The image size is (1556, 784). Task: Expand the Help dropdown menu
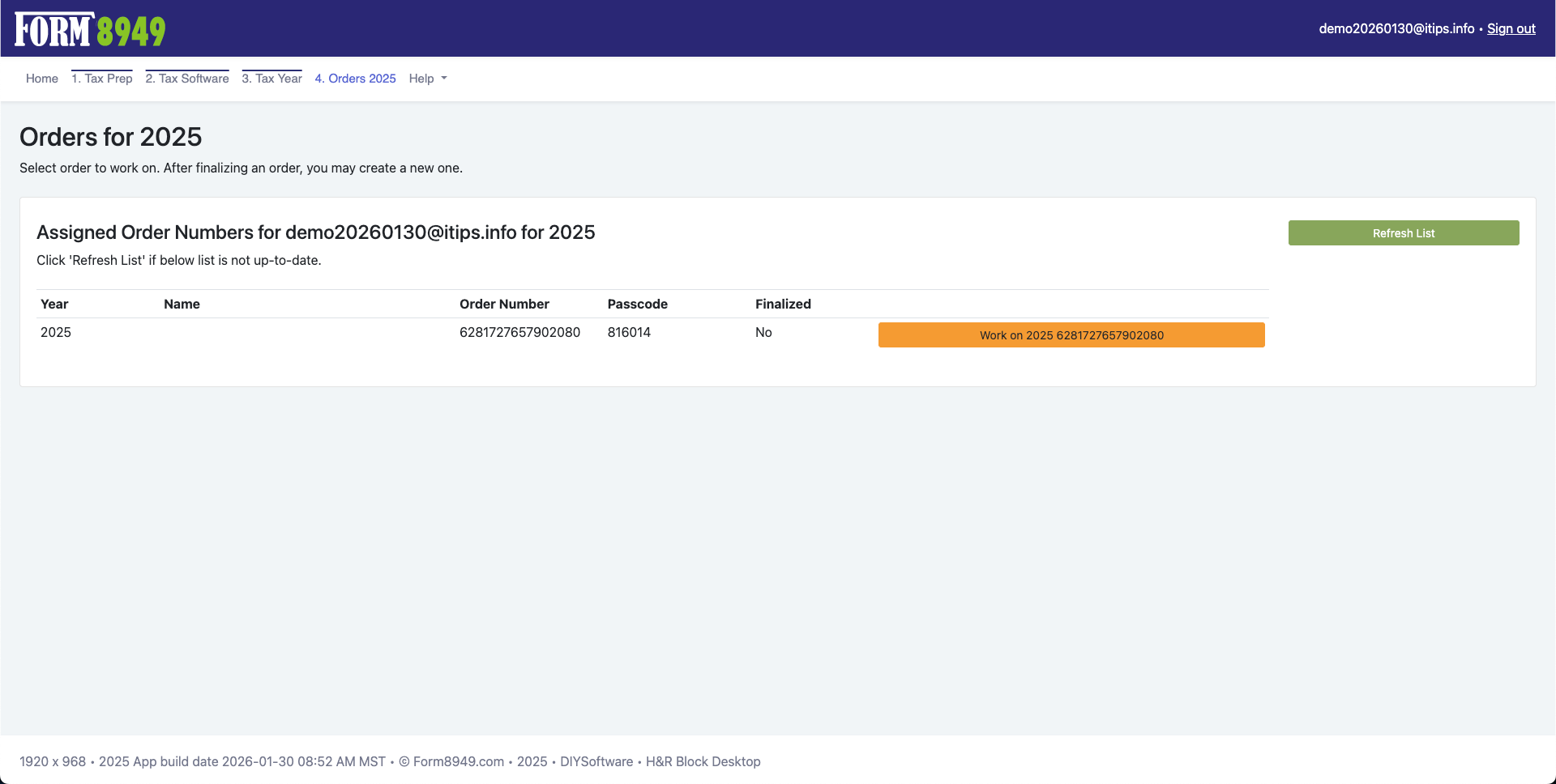click(427, 79)
